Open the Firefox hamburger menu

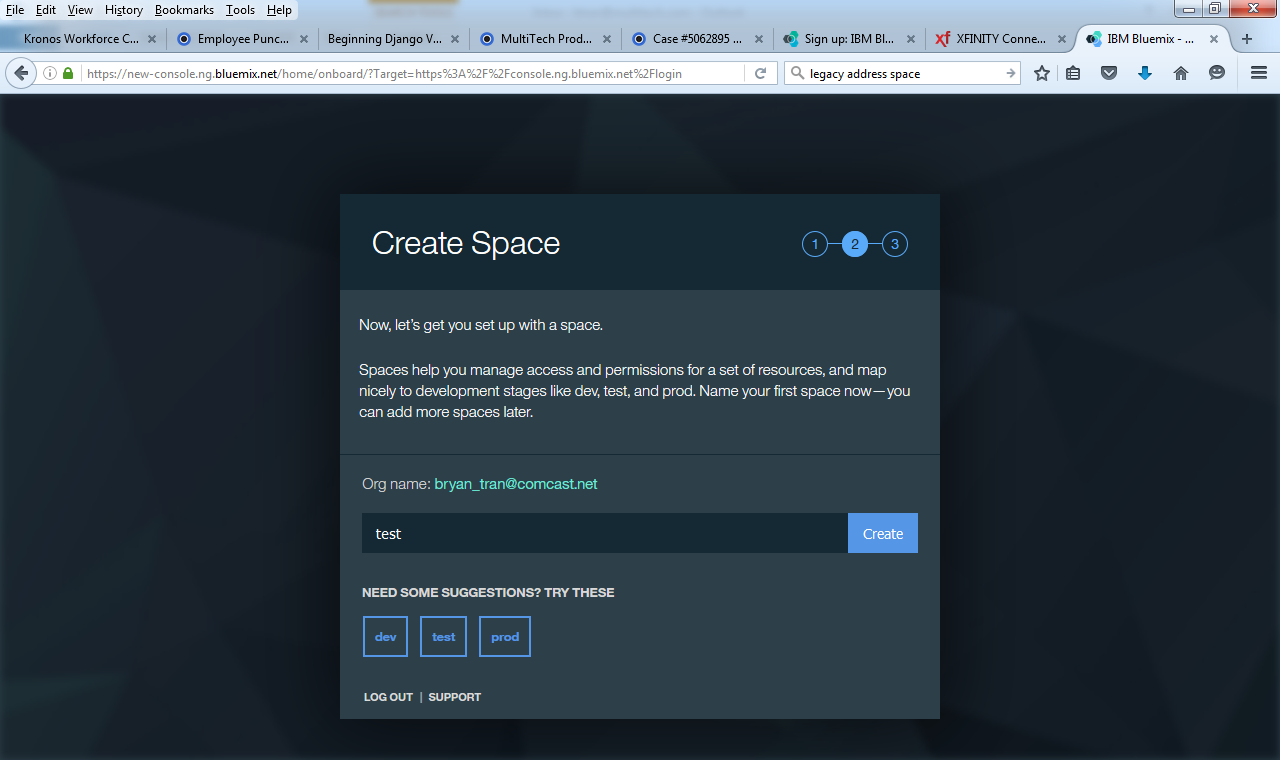1259,73
